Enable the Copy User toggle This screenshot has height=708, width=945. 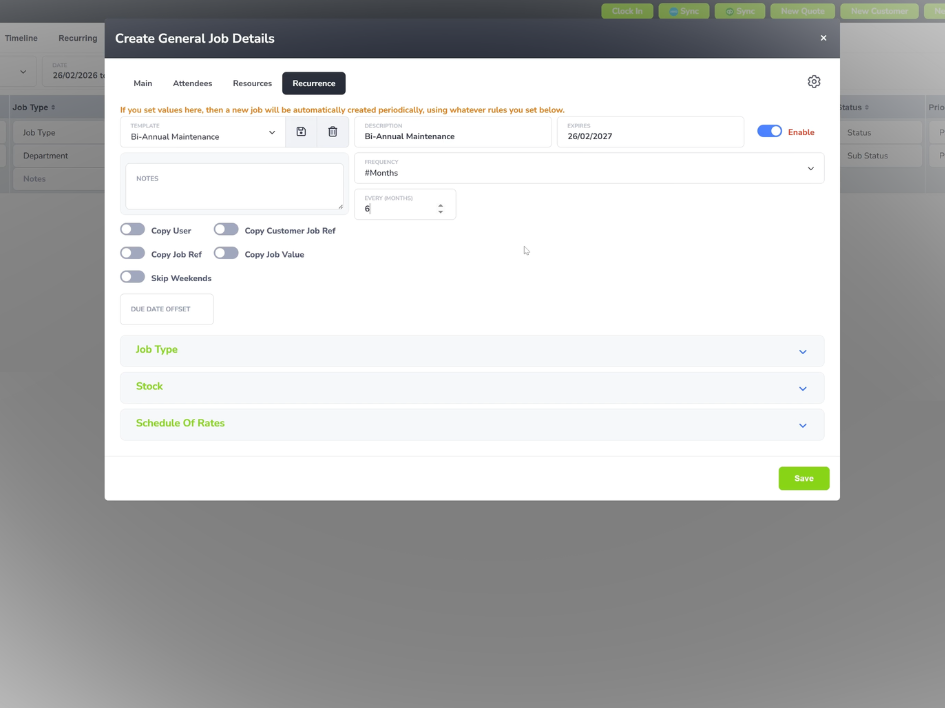pyautogui.click(x=133, y=230)
